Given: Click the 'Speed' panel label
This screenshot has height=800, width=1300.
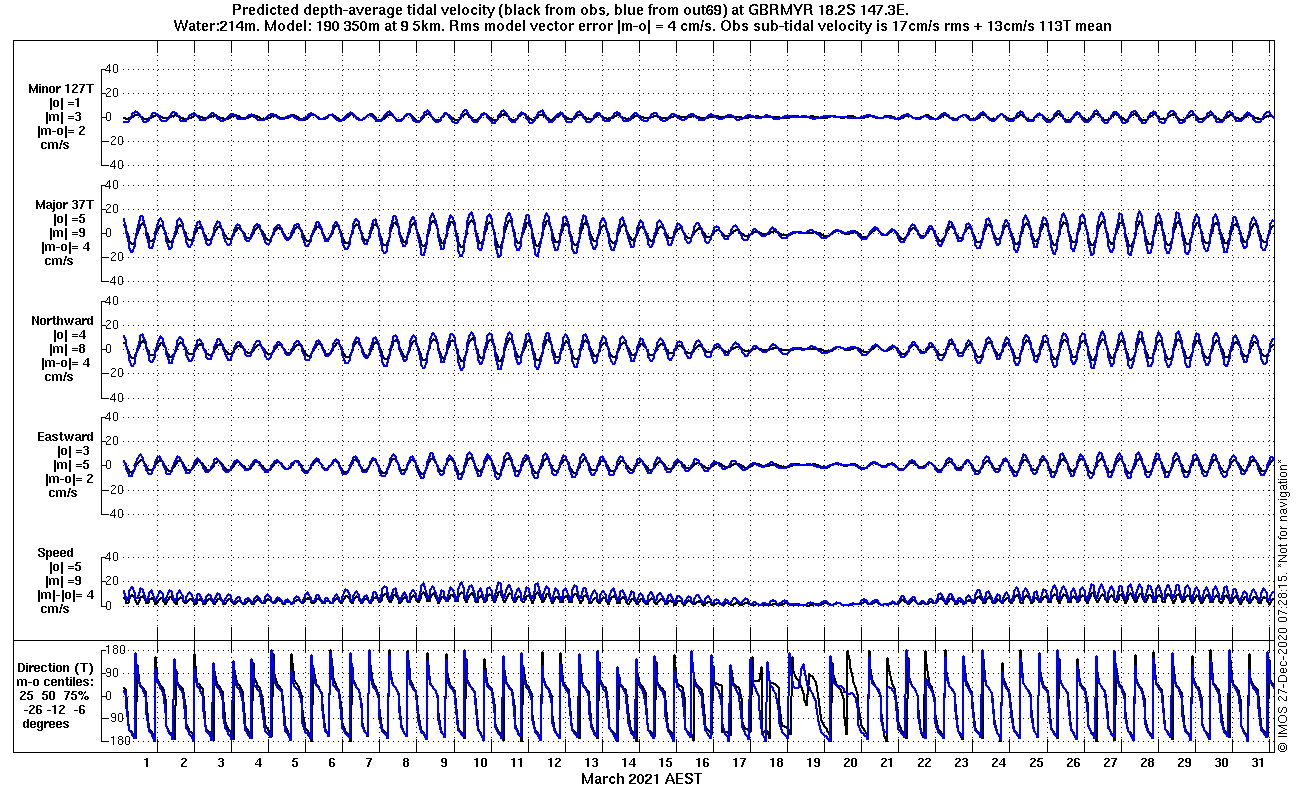Looking at the screenshot, I should (55, 553).
